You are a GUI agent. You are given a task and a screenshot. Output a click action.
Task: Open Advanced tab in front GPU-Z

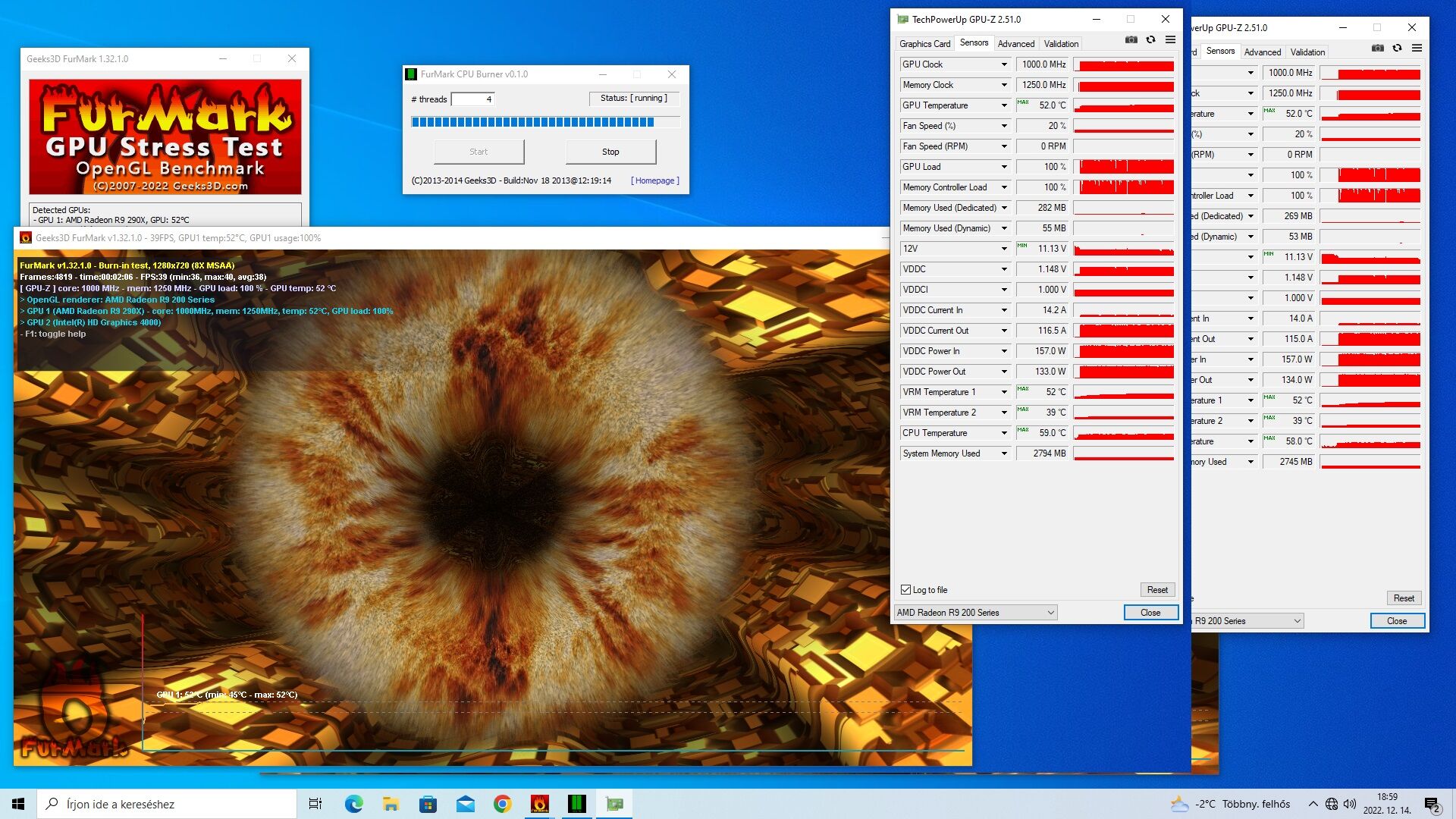[x=1015, y=44]
